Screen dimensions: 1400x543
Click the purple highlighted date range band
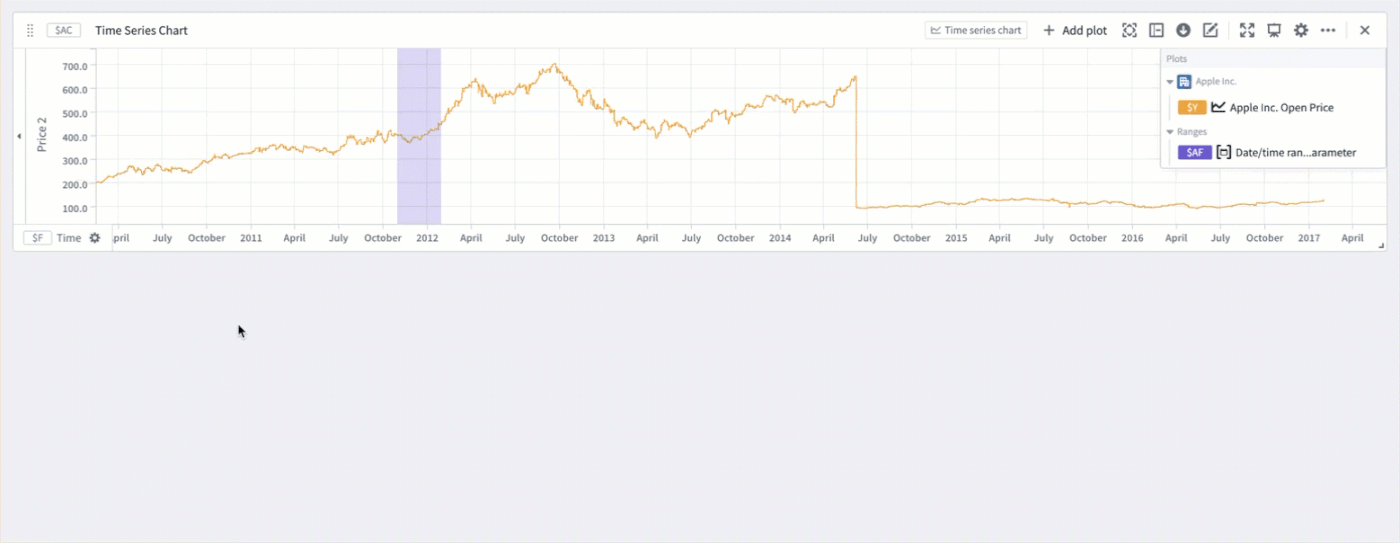[x=419, y=136]
